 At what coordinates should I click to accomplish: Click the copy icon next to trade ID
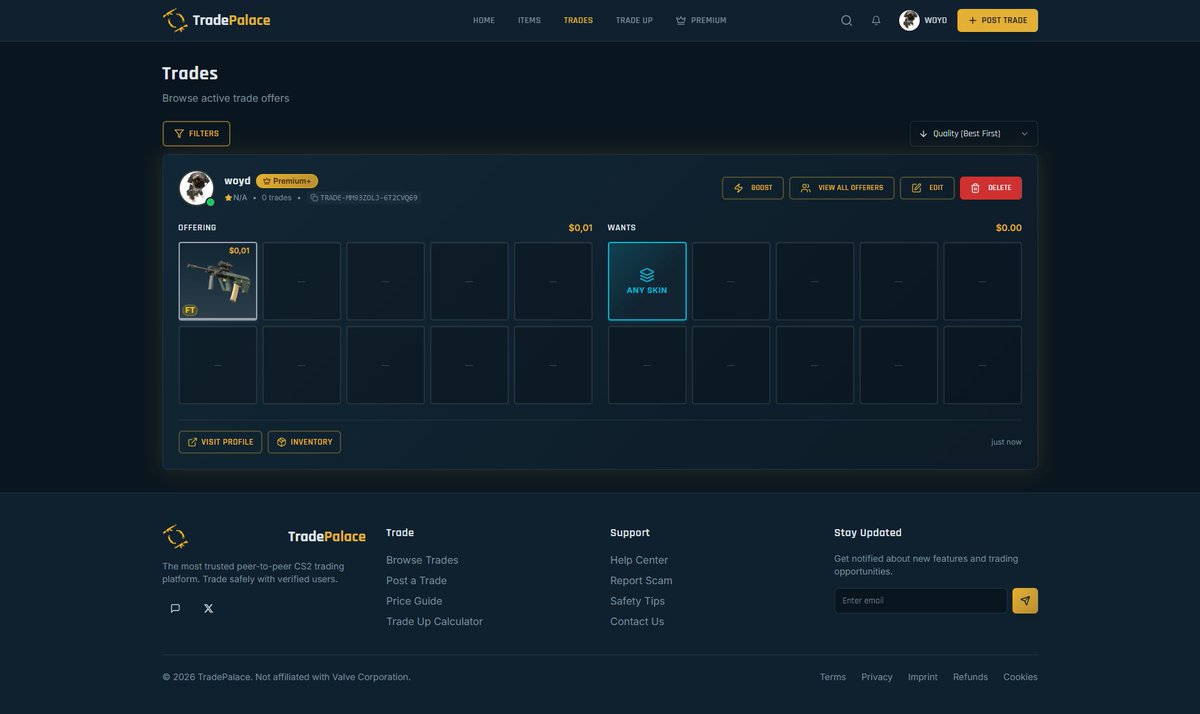(x=314, y=198)
